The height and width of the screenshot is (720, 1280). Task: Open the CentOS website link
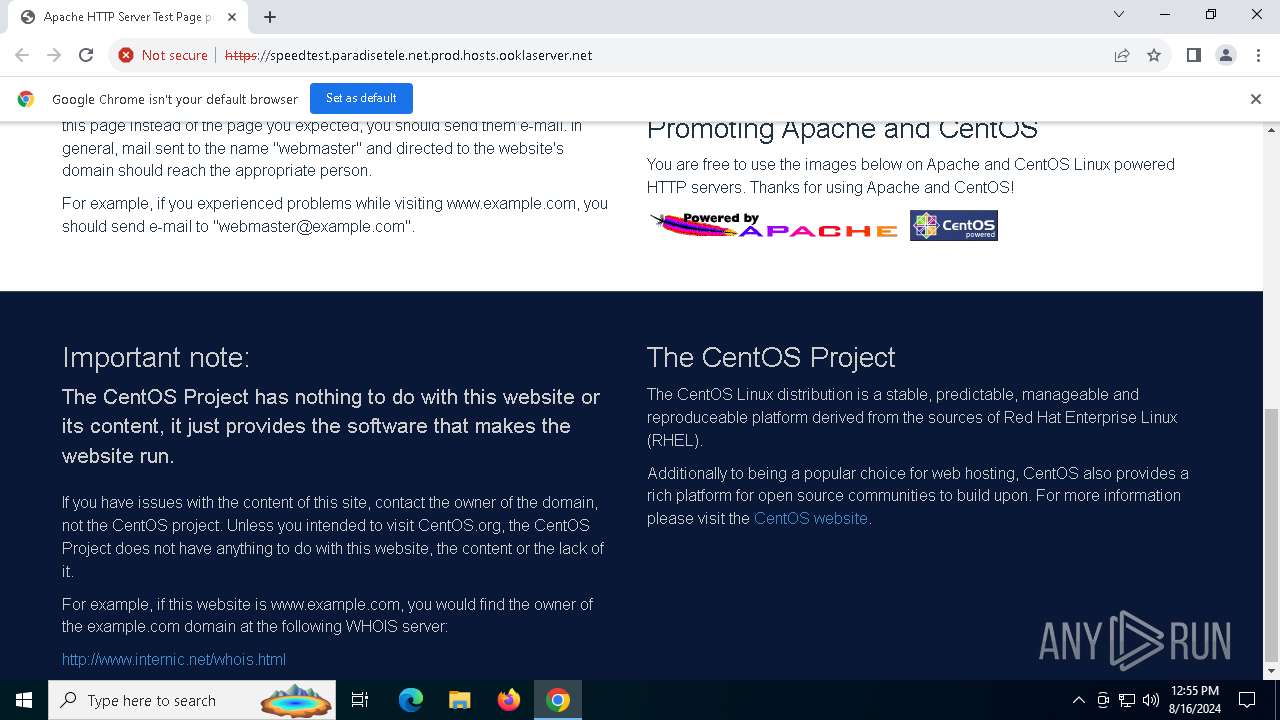810,518
